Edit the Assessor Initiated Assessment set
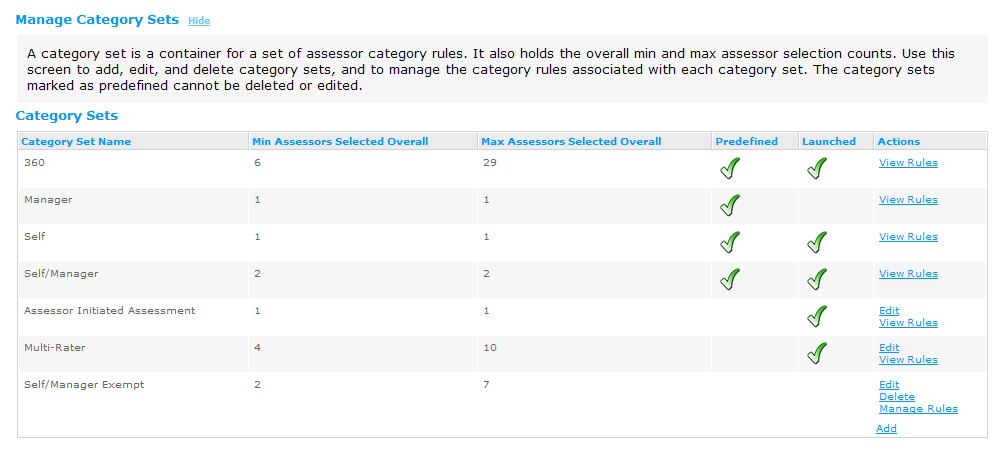1003x453 pixels. click(889, 310)
